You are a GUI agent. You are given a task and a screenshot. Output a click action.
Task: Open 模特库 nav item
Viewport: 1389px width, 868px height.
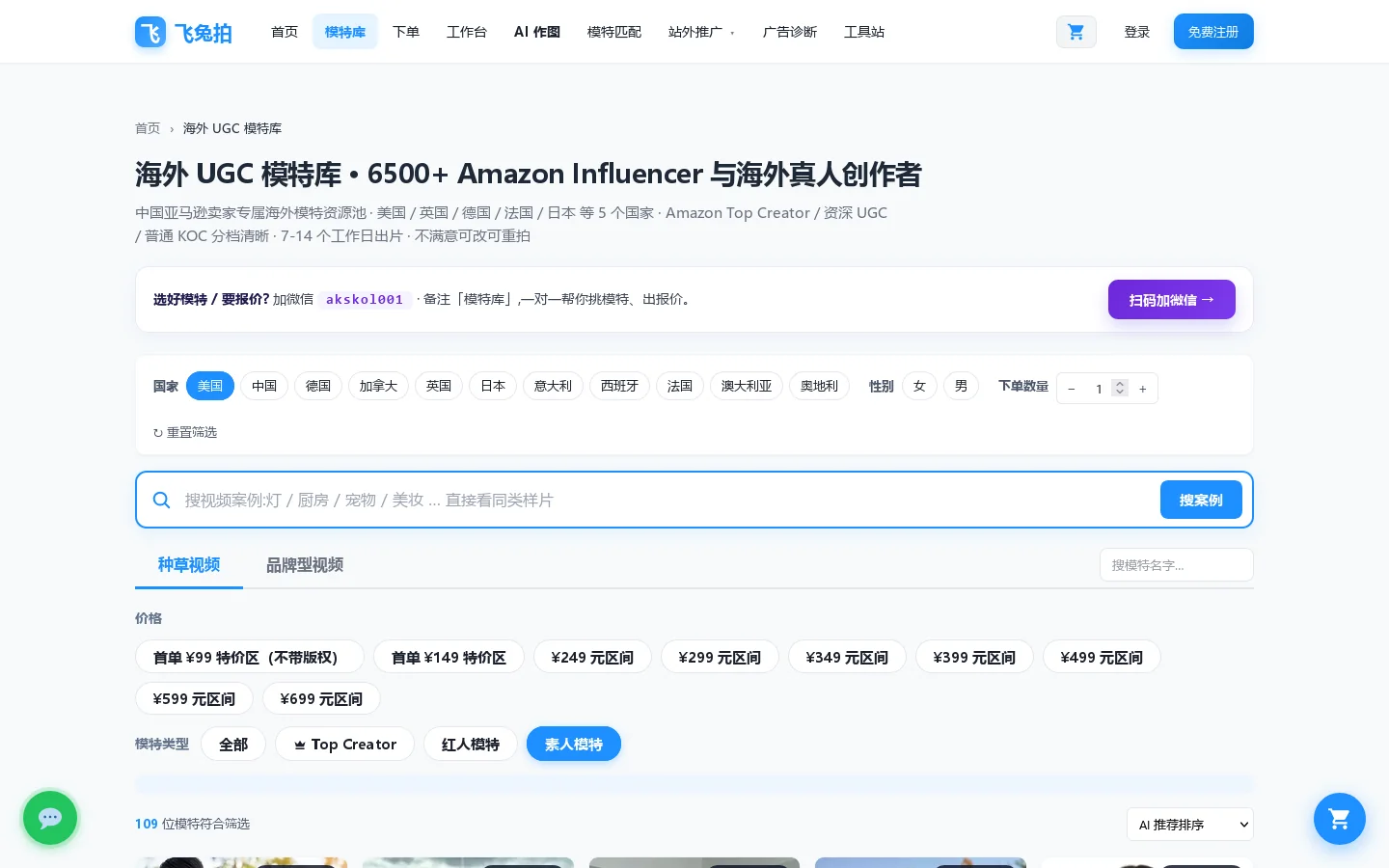click(x=345, y=32)
